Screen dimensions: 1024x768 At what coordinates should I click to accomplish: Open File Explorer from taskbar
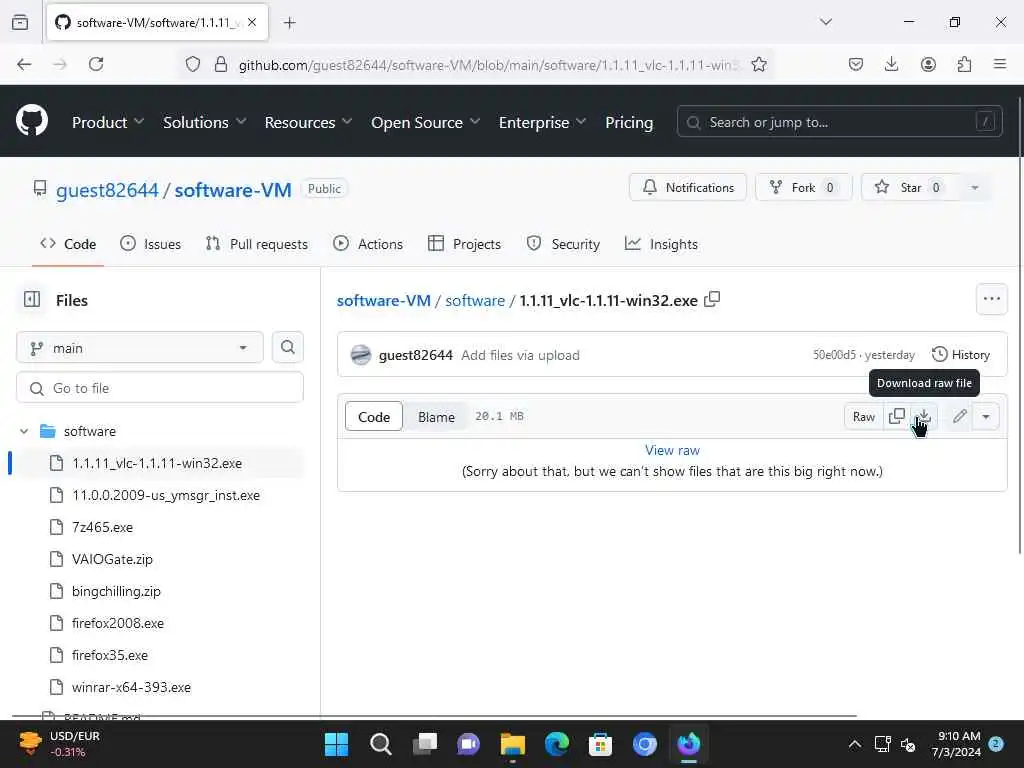click(x=513, y=744)
